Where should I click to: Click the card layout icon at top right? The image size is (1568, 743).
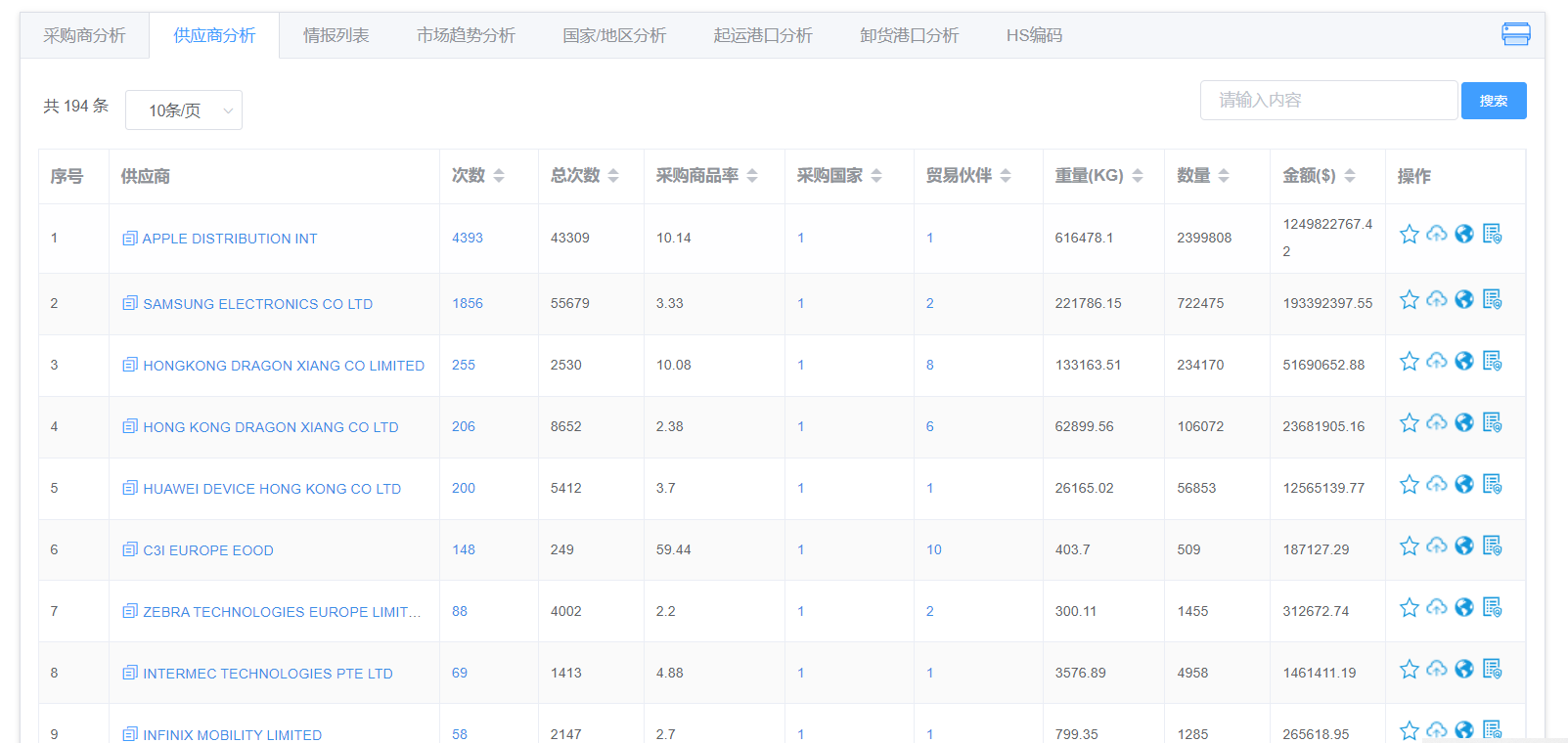tap(1516, 34)
